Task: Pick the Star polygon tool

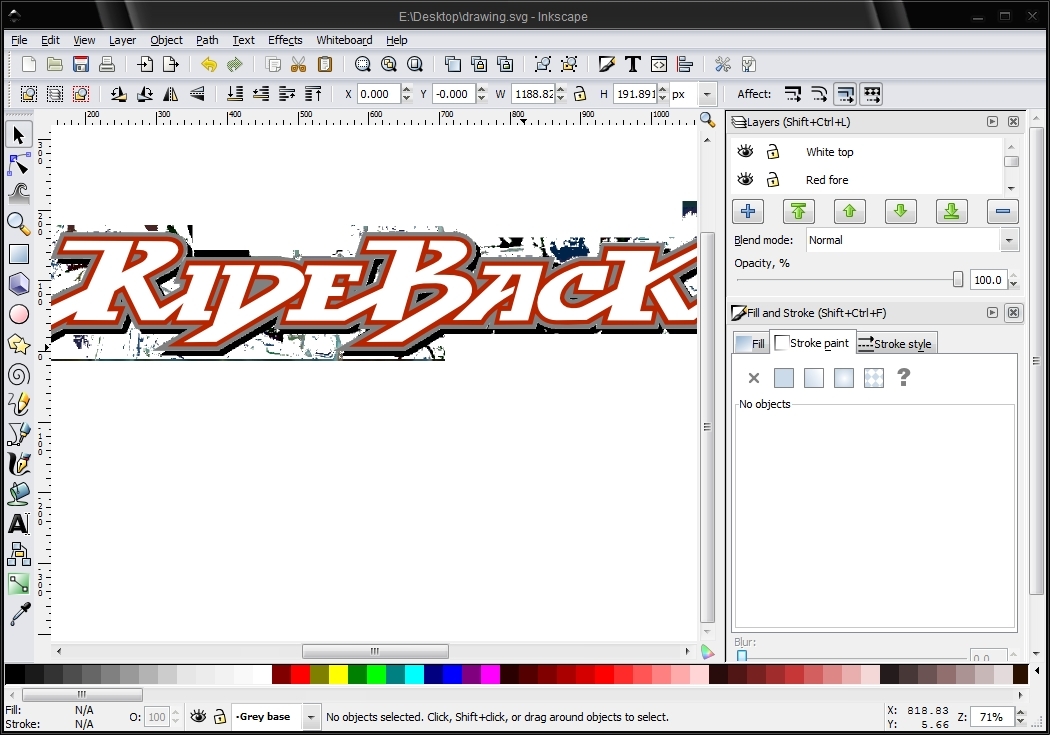Action: tap(19, 344)
